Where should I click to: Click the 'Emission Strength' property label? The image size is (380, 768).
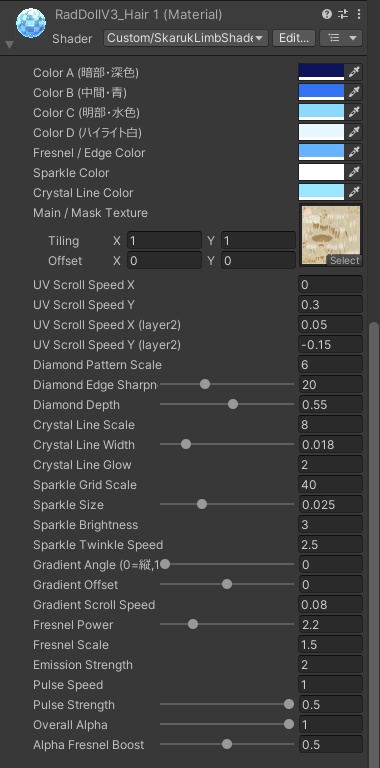coord(83,665)
